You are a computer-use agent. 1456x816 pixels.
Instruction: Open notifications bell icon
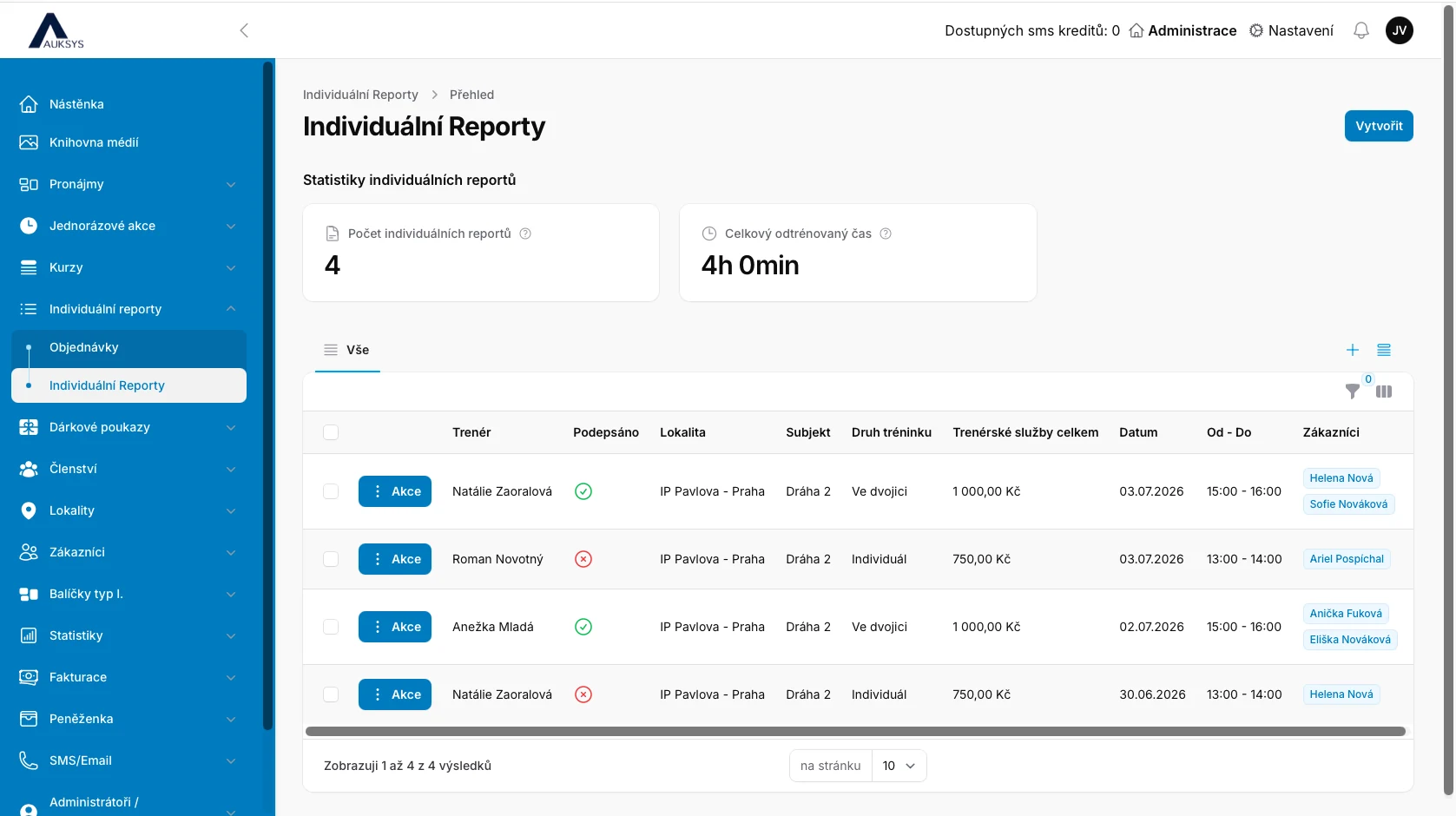coord(1361,30)
